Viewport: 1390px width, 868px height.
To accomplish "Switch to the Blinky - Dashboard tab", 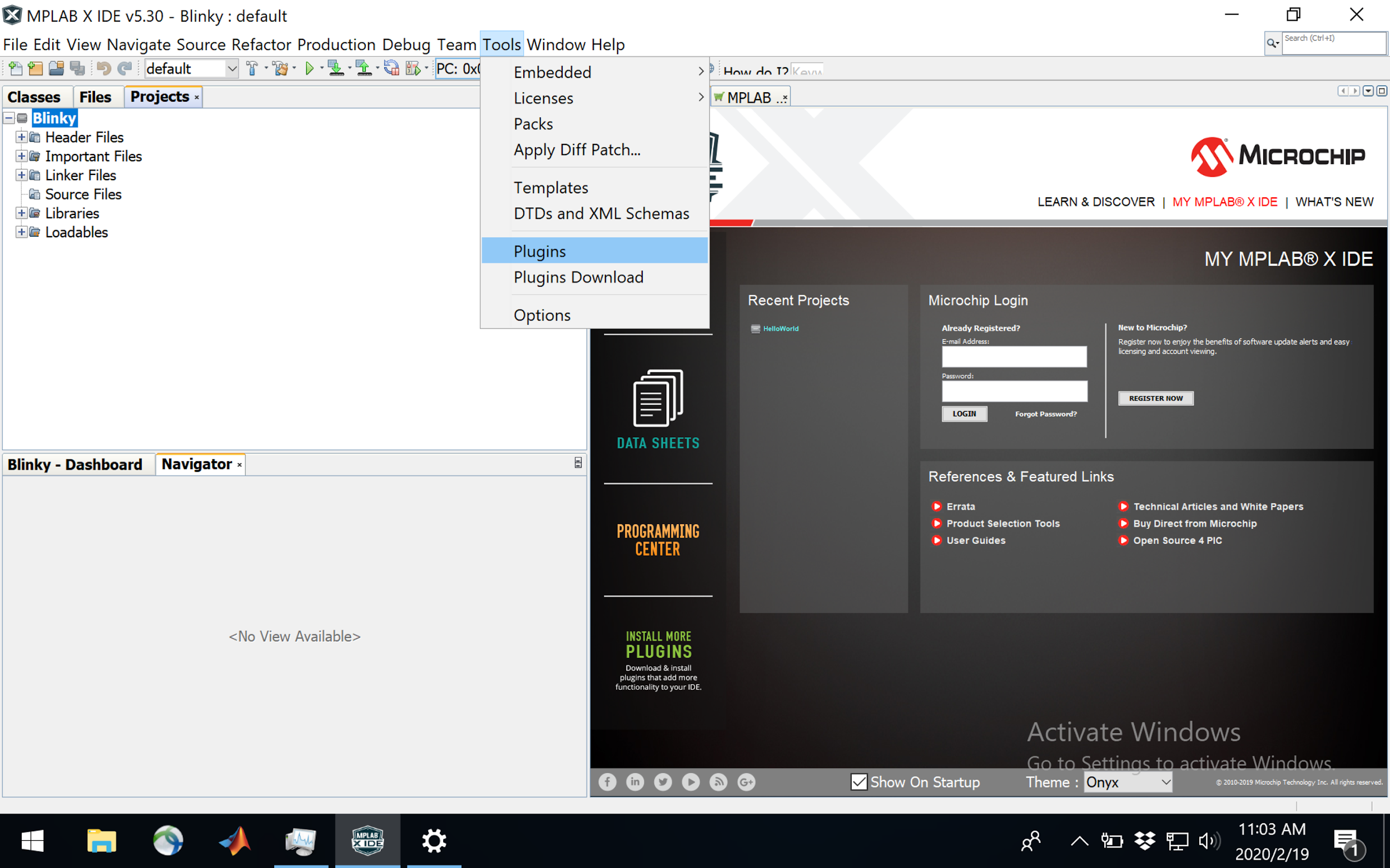I will click(x=75, y=465).
